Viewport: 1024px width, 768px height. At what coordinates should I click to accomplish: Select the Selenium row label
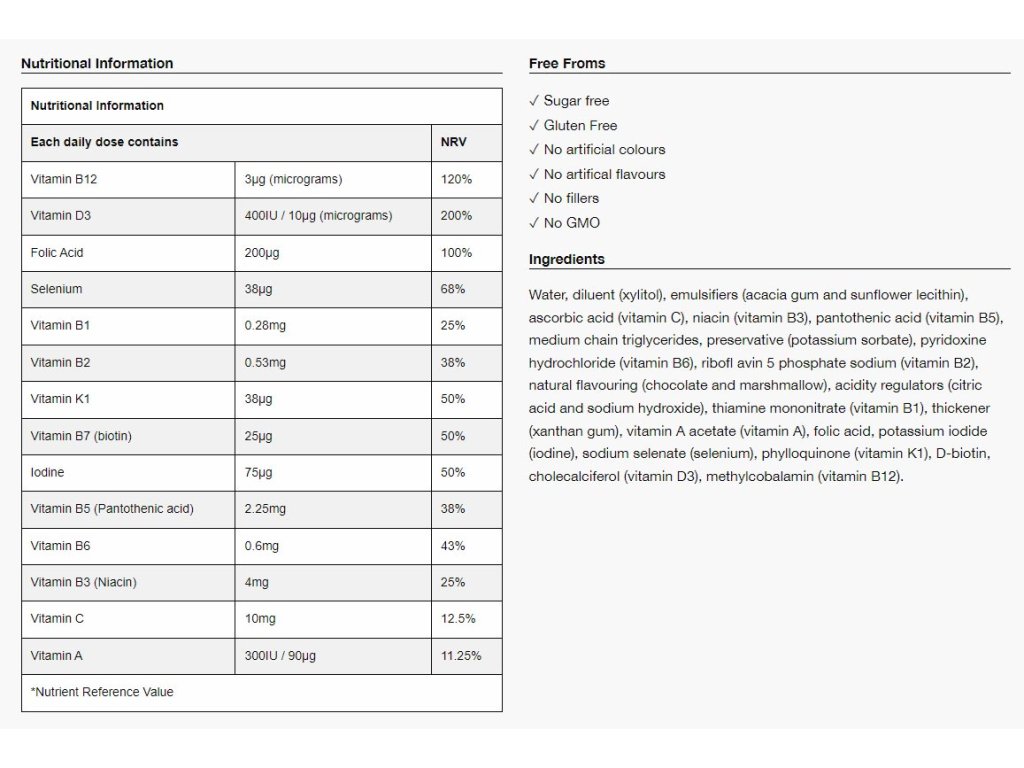56,289
